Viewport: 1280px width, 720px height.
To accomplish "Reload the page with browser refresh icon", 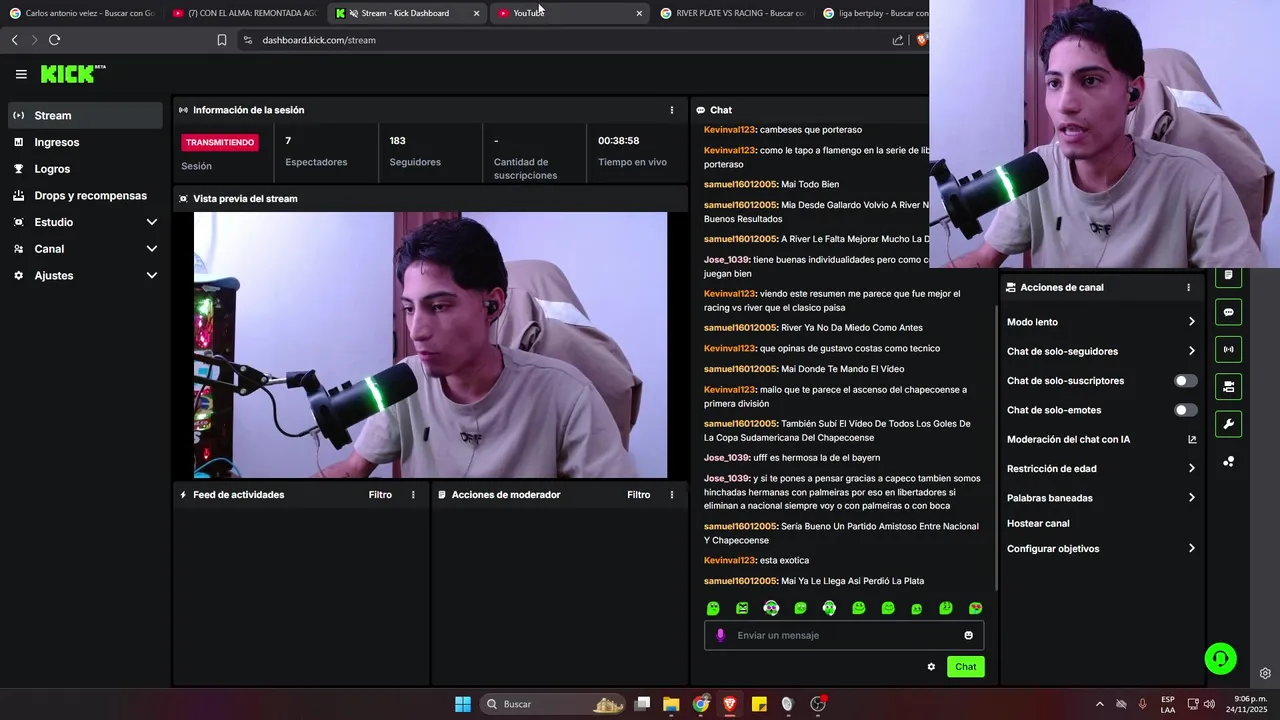I will (x=54, y=40).
